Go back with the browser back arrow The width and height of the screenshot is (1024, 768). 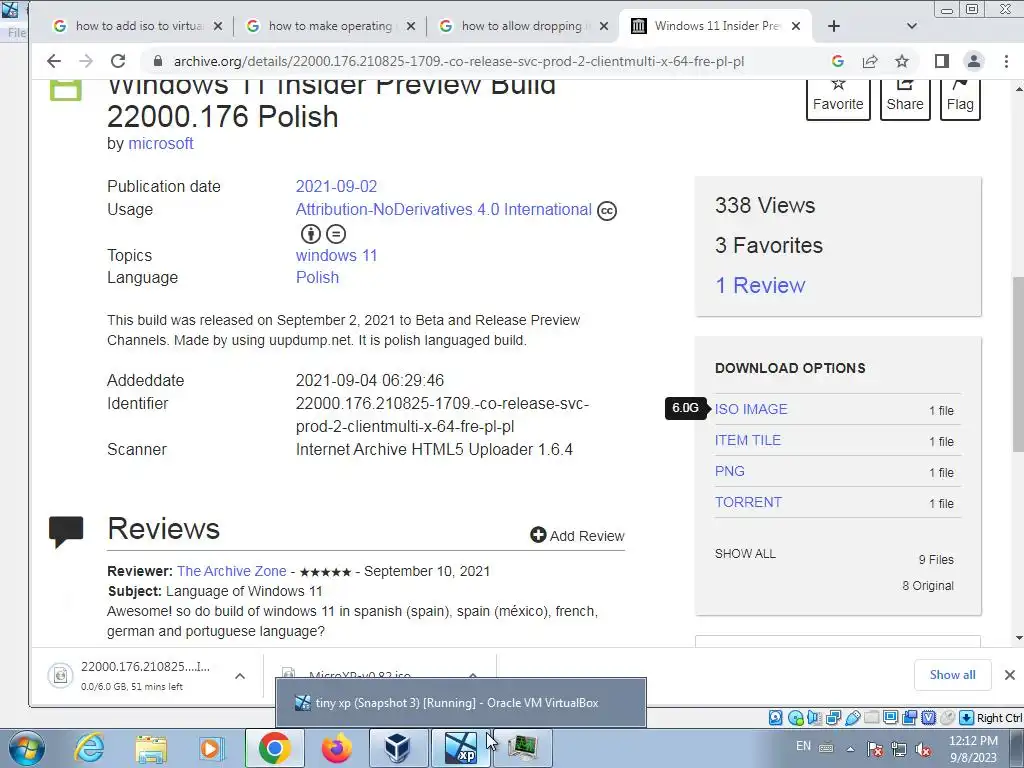point(54,61)
